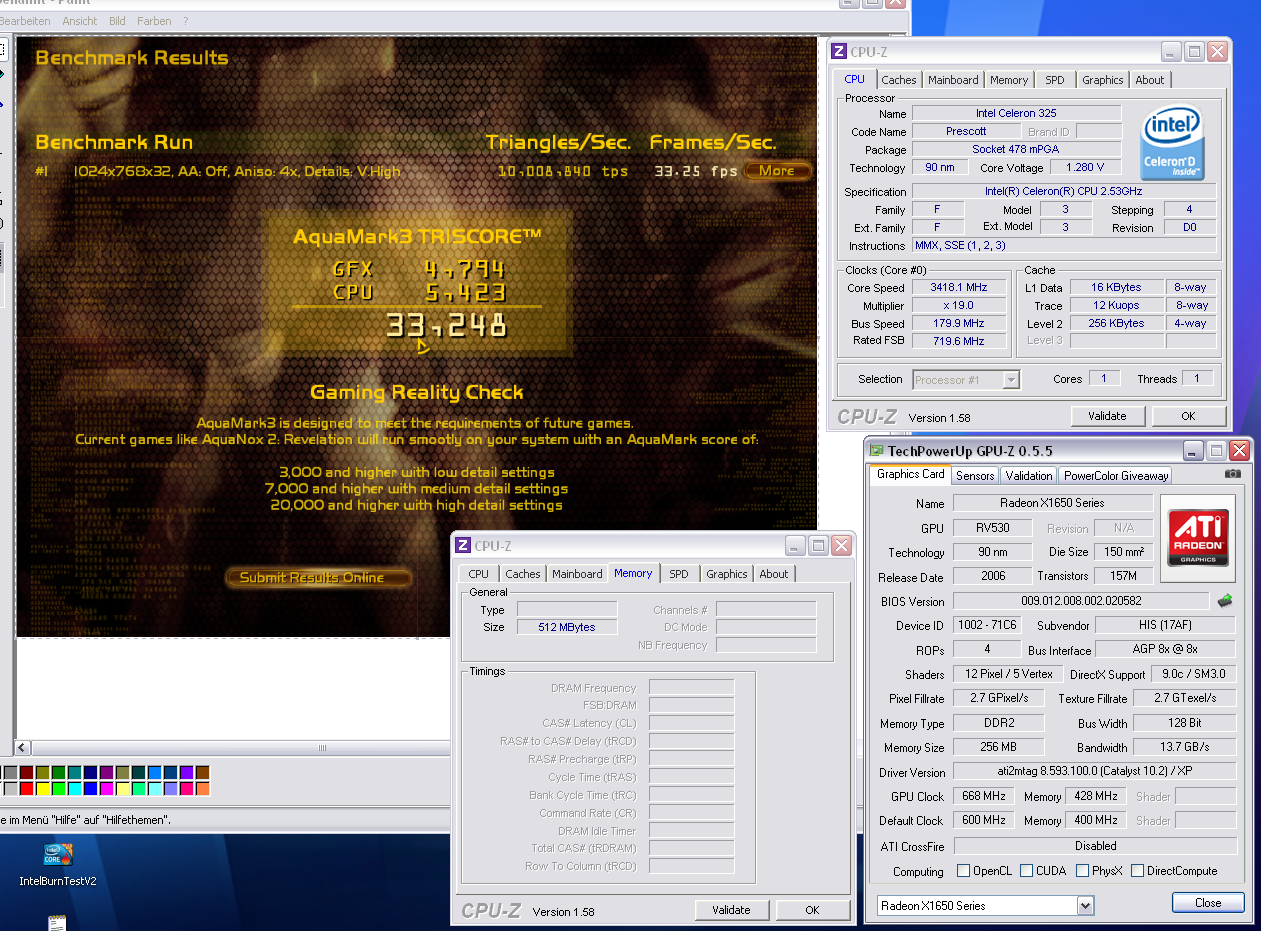This screenshot has height=931, width=1261.
Task: Click the Z icon of the CPU-Z CPU window
Action: click(838, 52)
